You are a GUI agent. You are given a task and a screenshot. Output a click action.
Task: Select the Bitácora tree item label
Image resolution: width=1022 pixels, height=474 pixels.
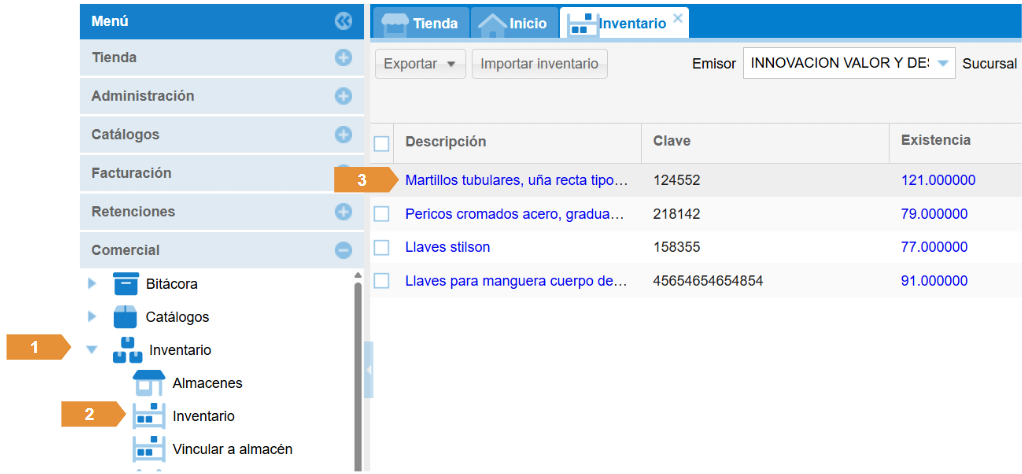tap(171, 284)
